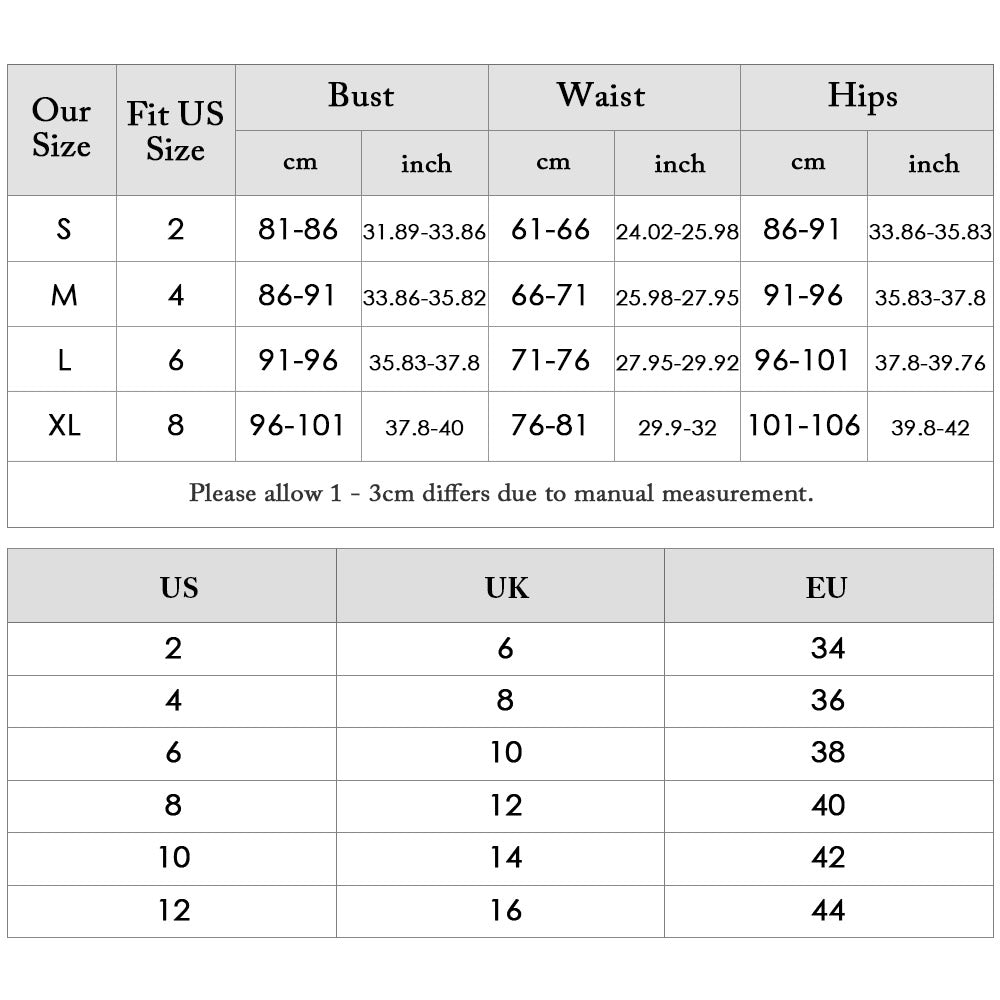Select UK size 14 cell

506,858
